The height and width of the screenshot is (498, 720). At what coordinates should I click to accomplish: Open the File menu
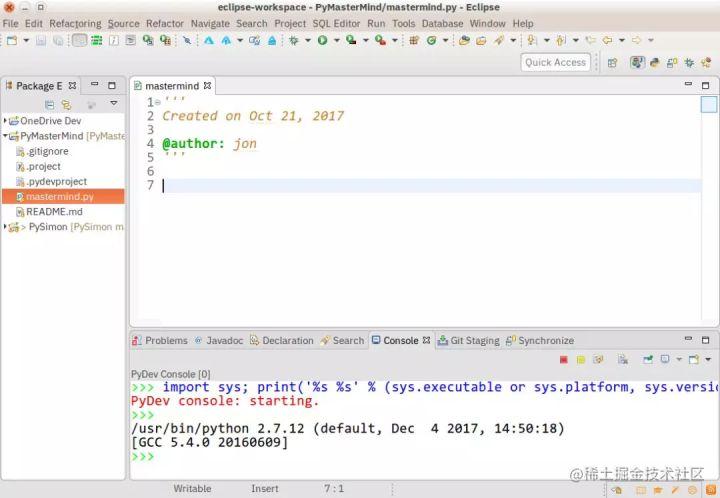click(x=10, y=23)
